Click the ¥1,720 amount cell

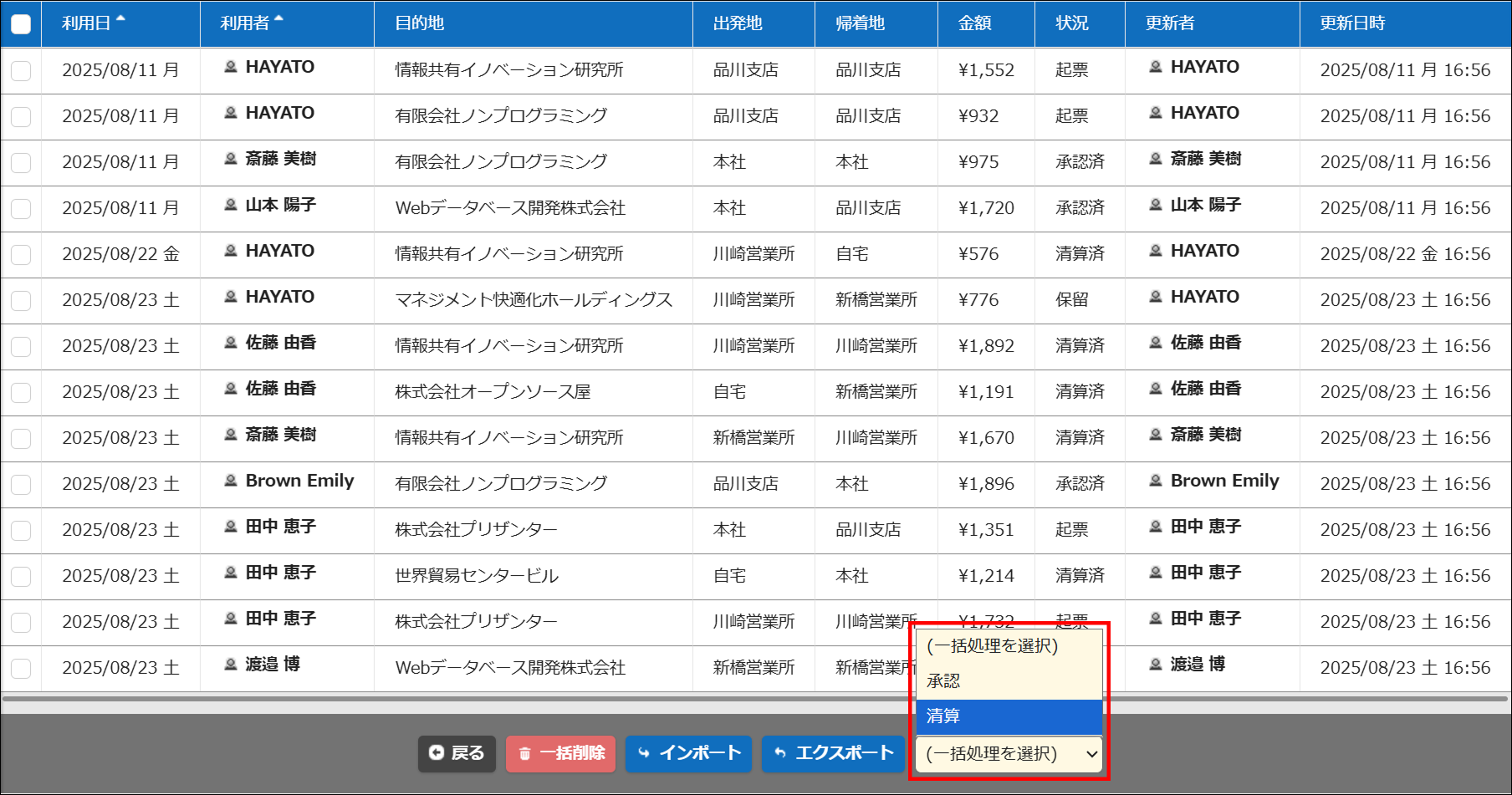pos(986,208)
